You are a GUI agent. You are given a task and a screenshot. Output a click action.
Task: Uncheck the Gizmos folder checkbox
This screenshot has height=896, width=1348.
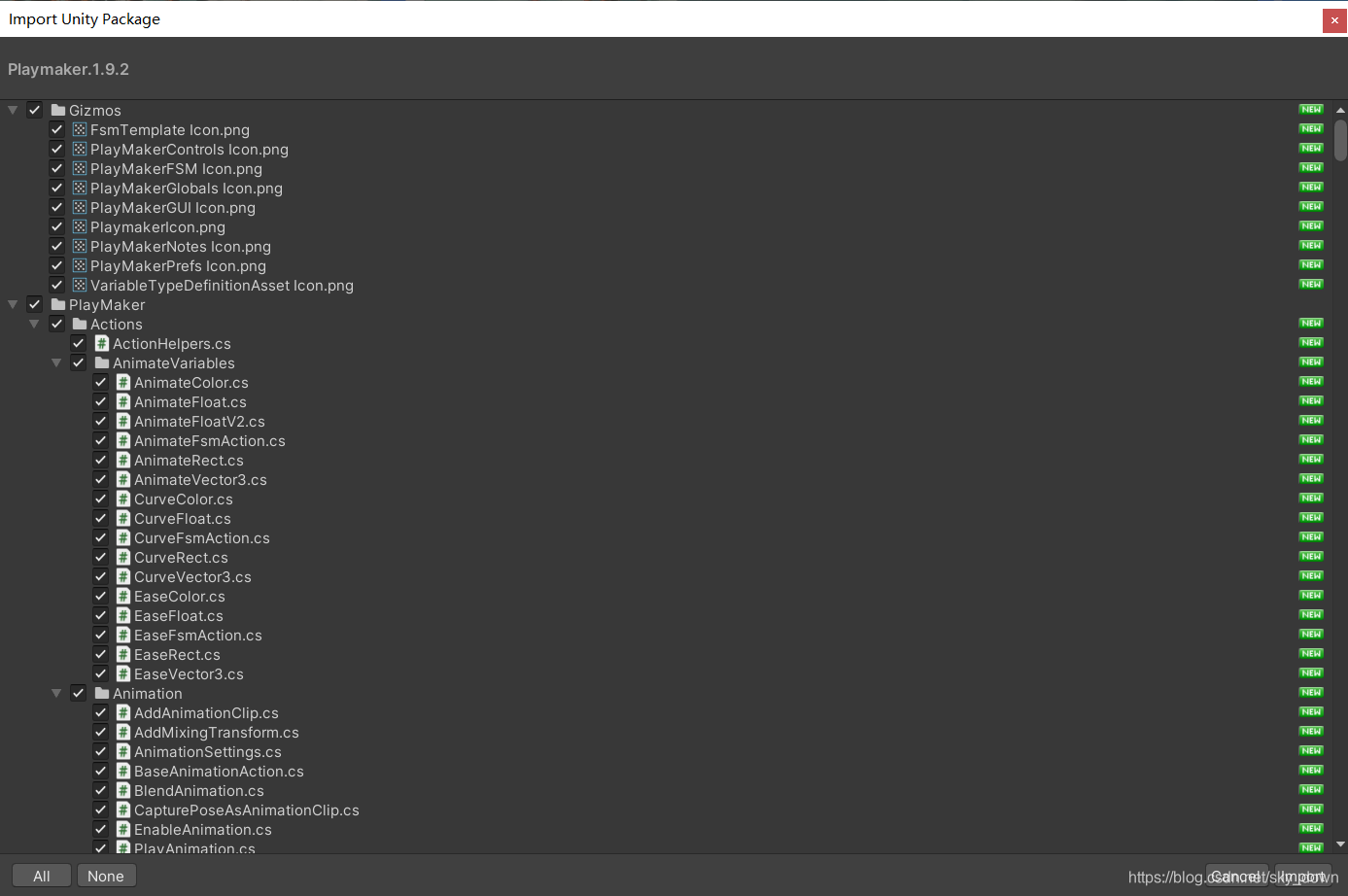click(x=35, y=110)
